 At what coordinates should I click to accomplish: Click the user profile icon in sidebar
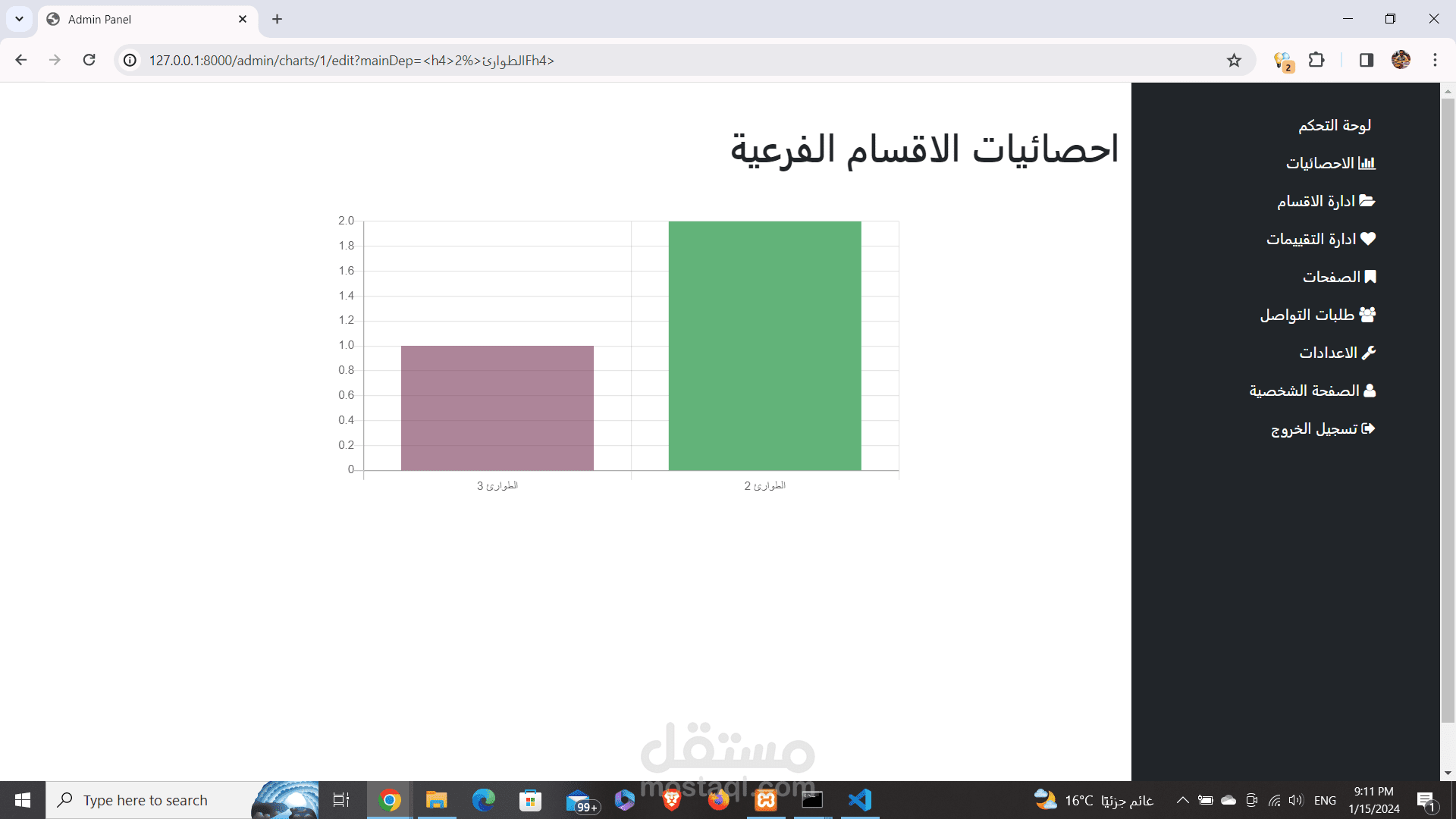[1370, 391]
